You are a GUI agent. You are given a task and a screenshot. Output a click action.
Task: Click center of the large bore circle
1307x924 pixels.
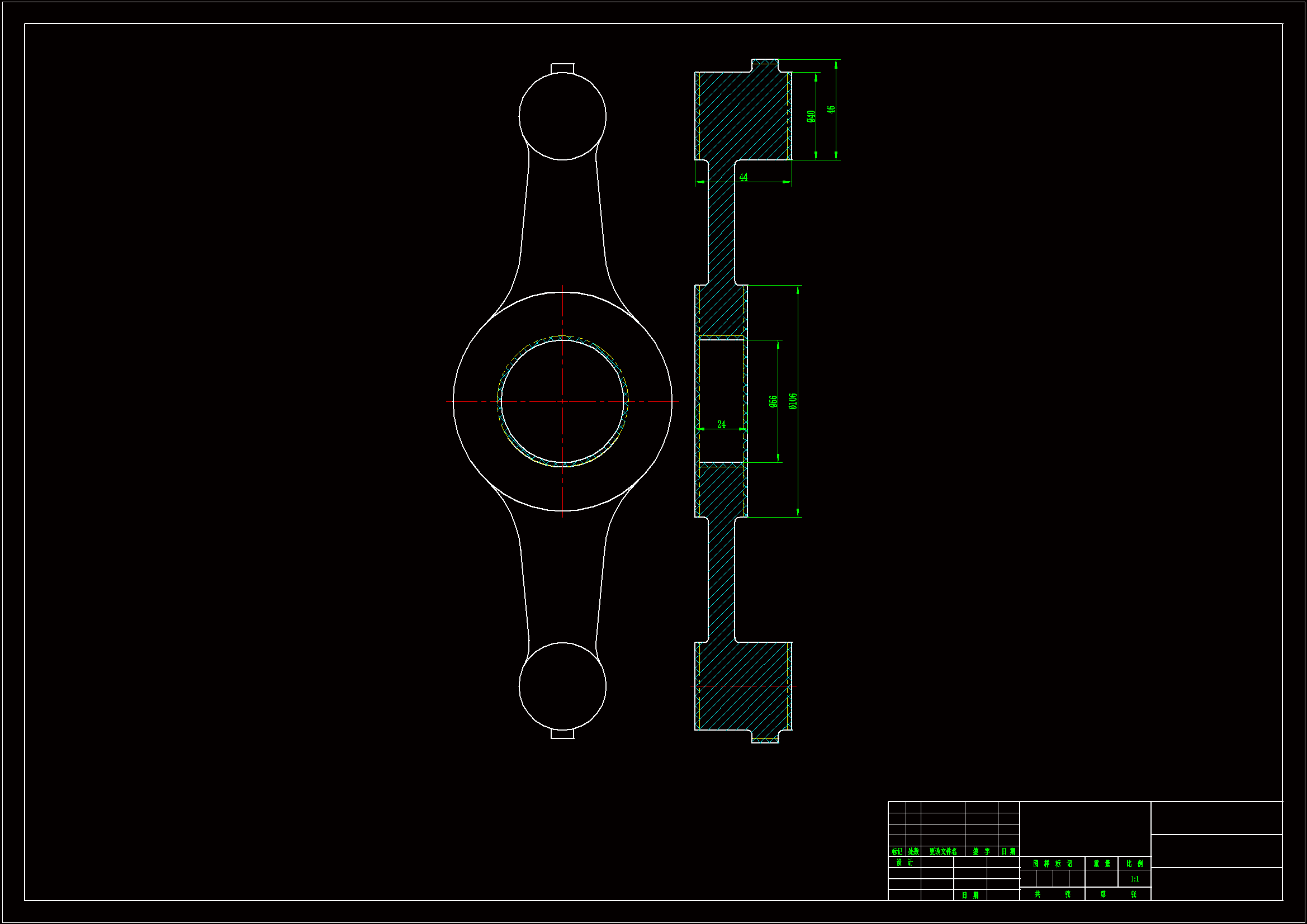(x=563, y=401)
